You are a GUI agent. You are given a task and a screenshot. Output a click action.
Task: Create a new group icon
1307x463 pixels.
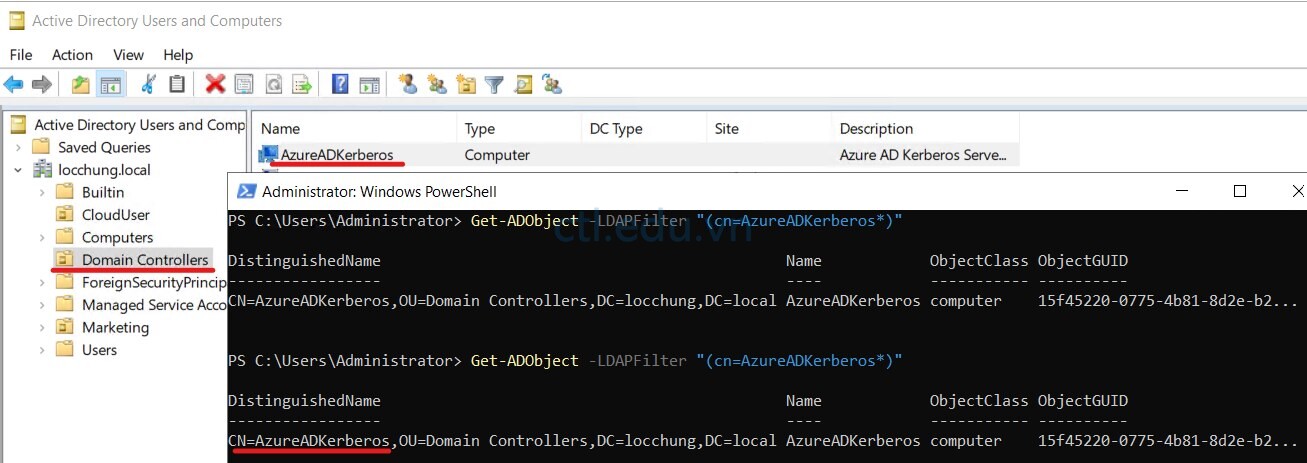(437, 85)
